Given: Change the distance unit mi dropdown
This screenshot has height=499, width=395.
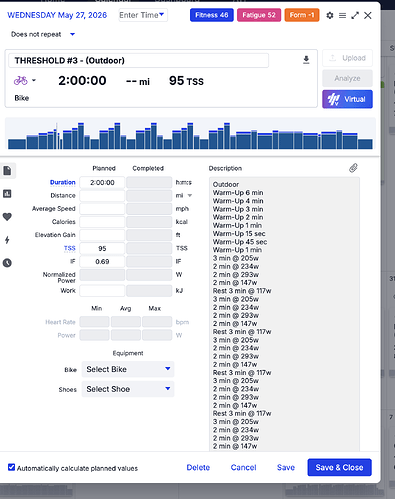Looking at the screenshot, I should 189,195.
